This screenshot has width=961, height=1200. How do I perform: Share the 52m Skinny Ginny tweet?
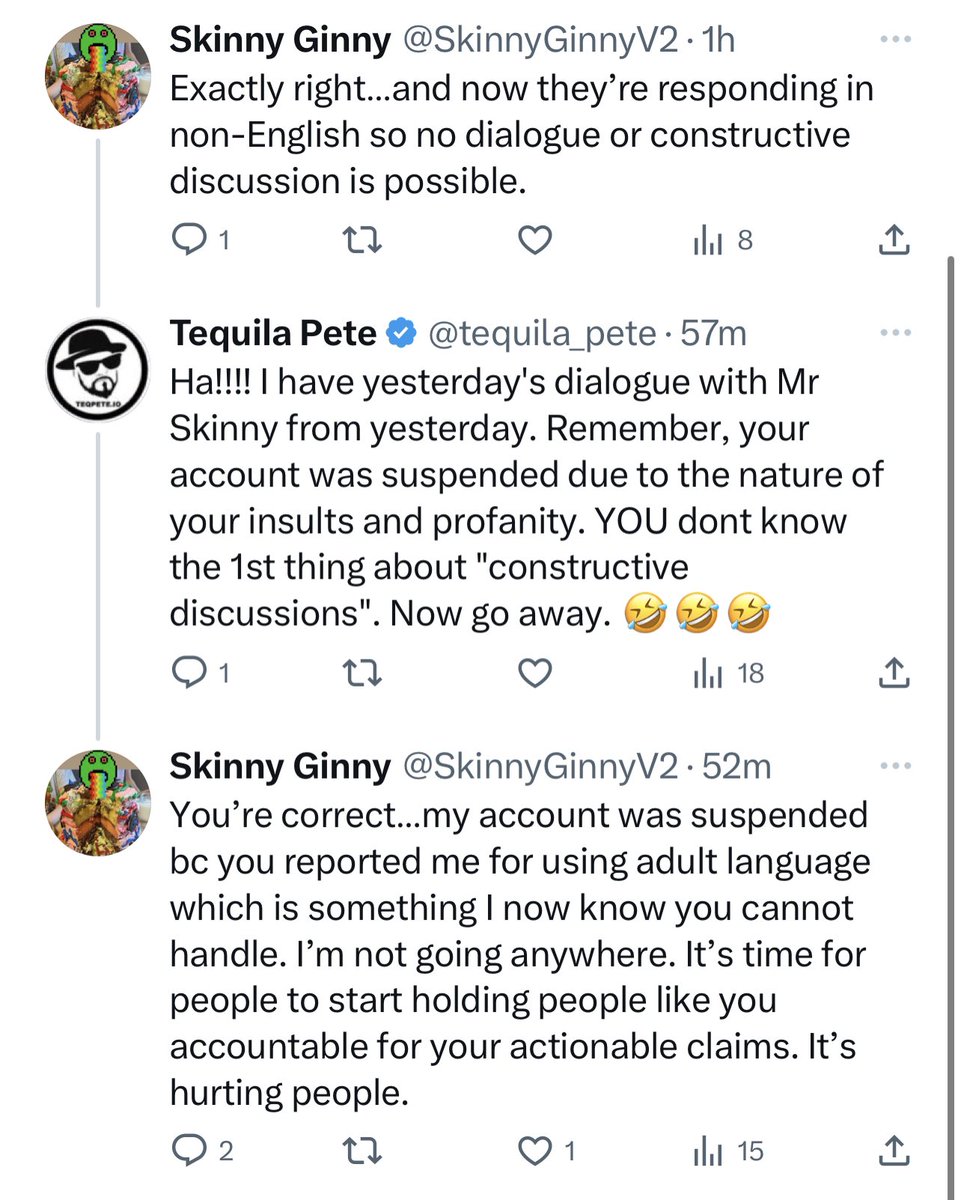coord(893,1151)
